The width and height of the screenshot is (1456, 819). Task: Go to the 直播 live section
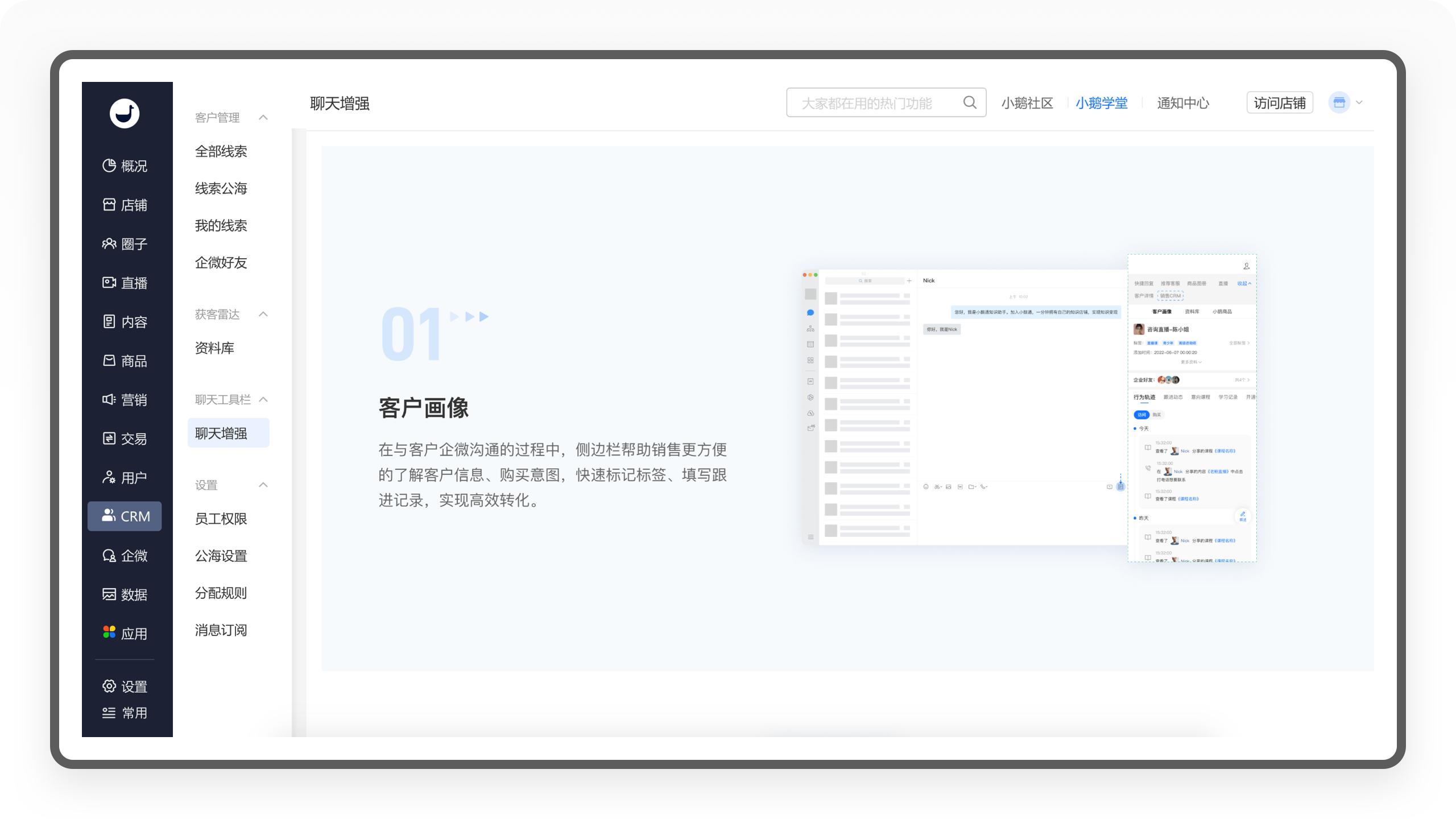tap(125, 283)
